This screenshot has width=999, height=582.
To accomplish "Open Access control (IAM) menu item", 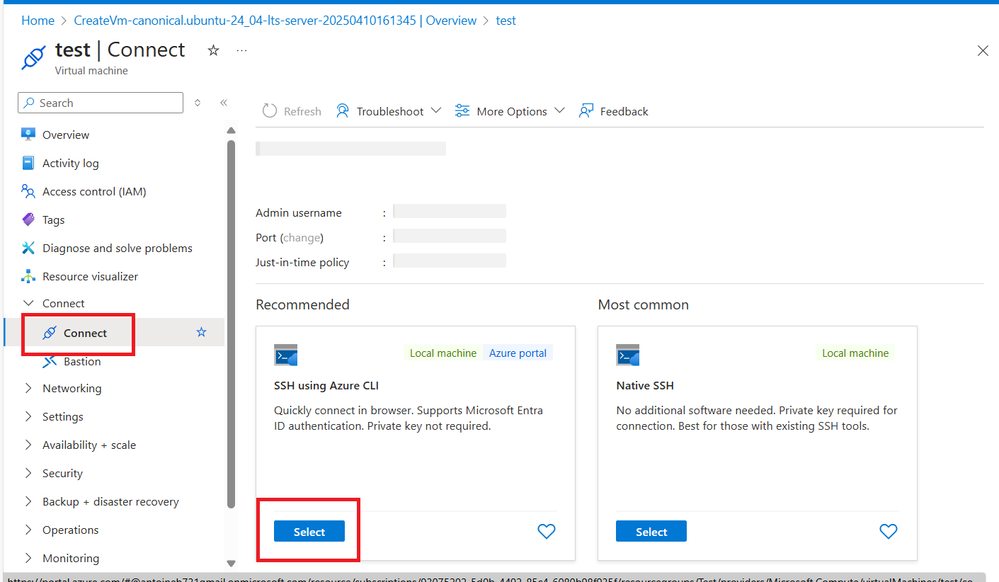I will [94, 191].
